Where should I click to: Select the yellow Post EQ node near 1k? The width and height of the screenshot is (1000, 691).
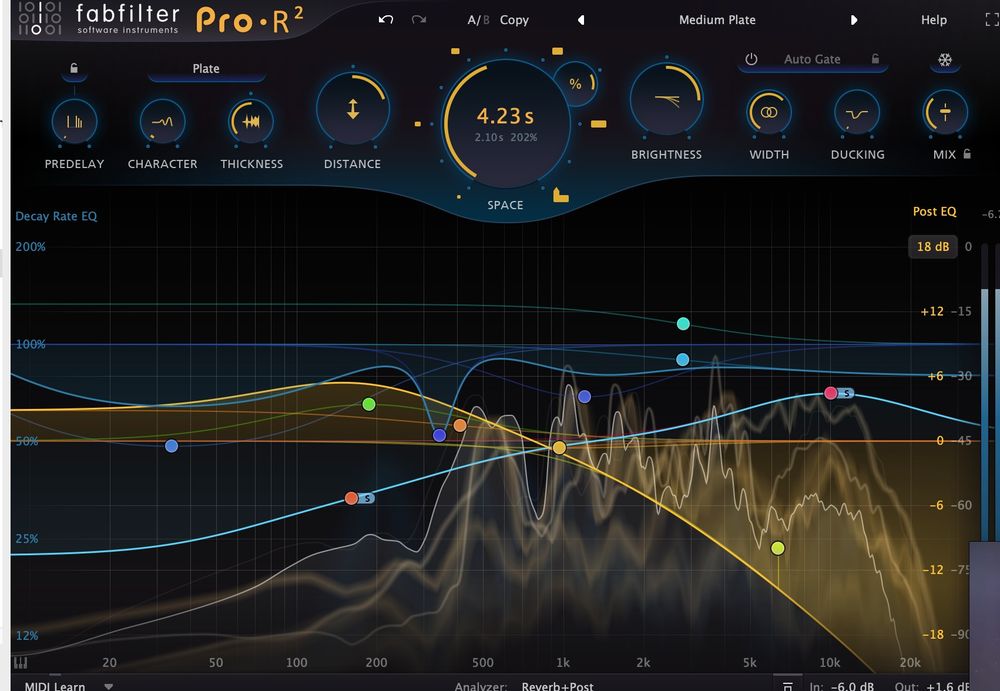pos(559,448)
